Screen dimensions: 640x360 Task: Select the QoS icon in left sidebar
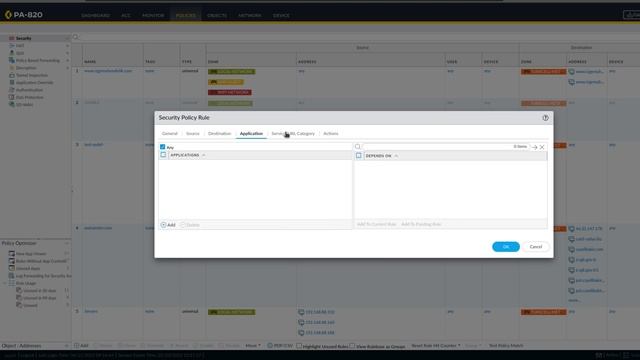click(x=11, y=53)
